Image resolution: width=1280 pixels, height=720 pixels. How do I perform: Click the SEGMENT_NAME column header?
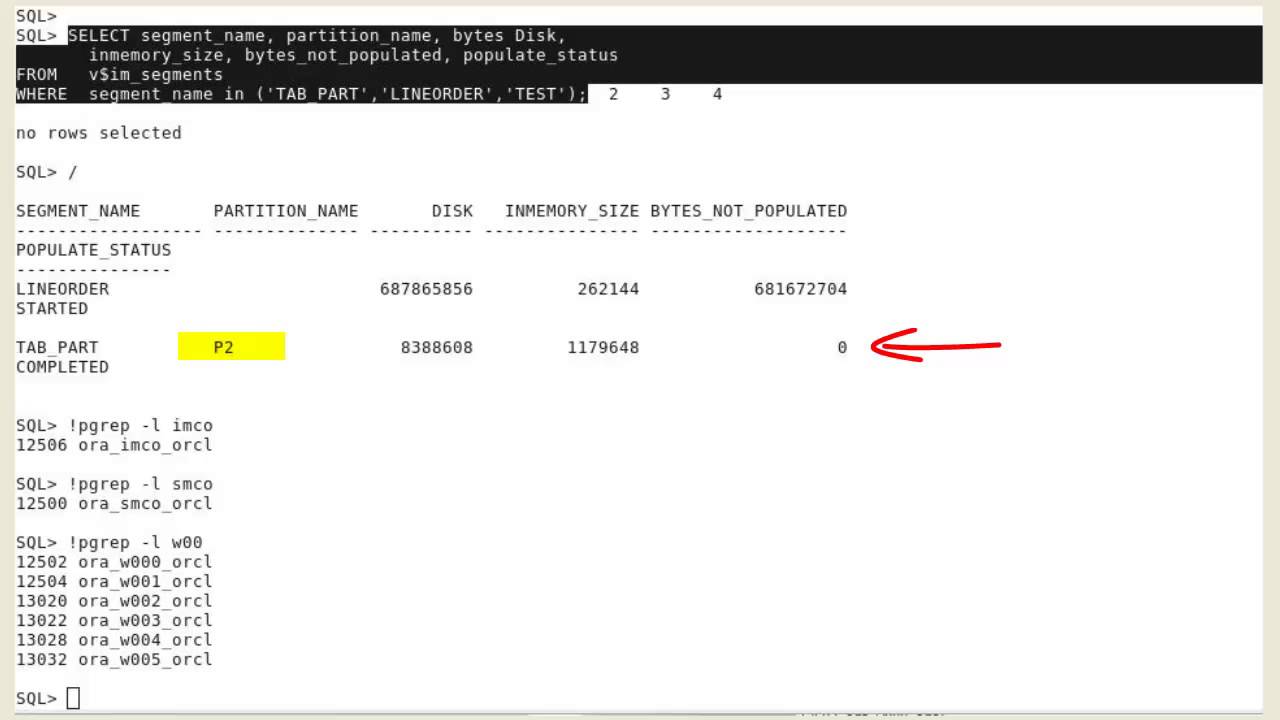coord(78,211)
